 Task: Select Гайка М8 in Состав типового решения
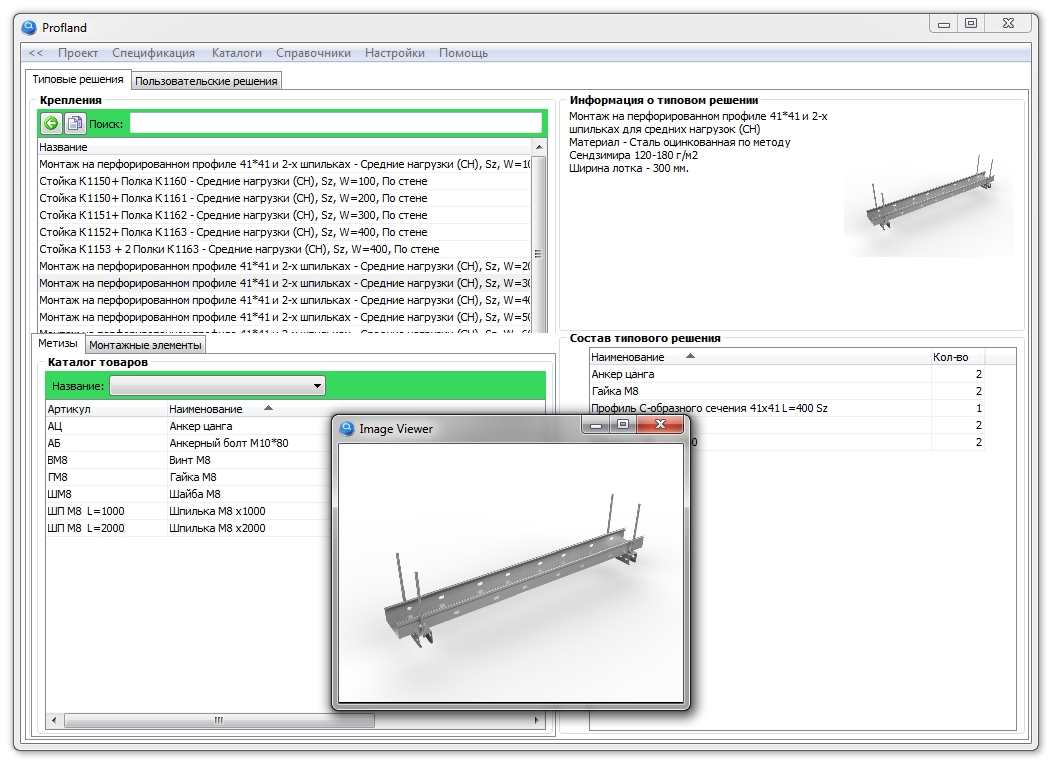pyautogui.click(x=787, y=391)
